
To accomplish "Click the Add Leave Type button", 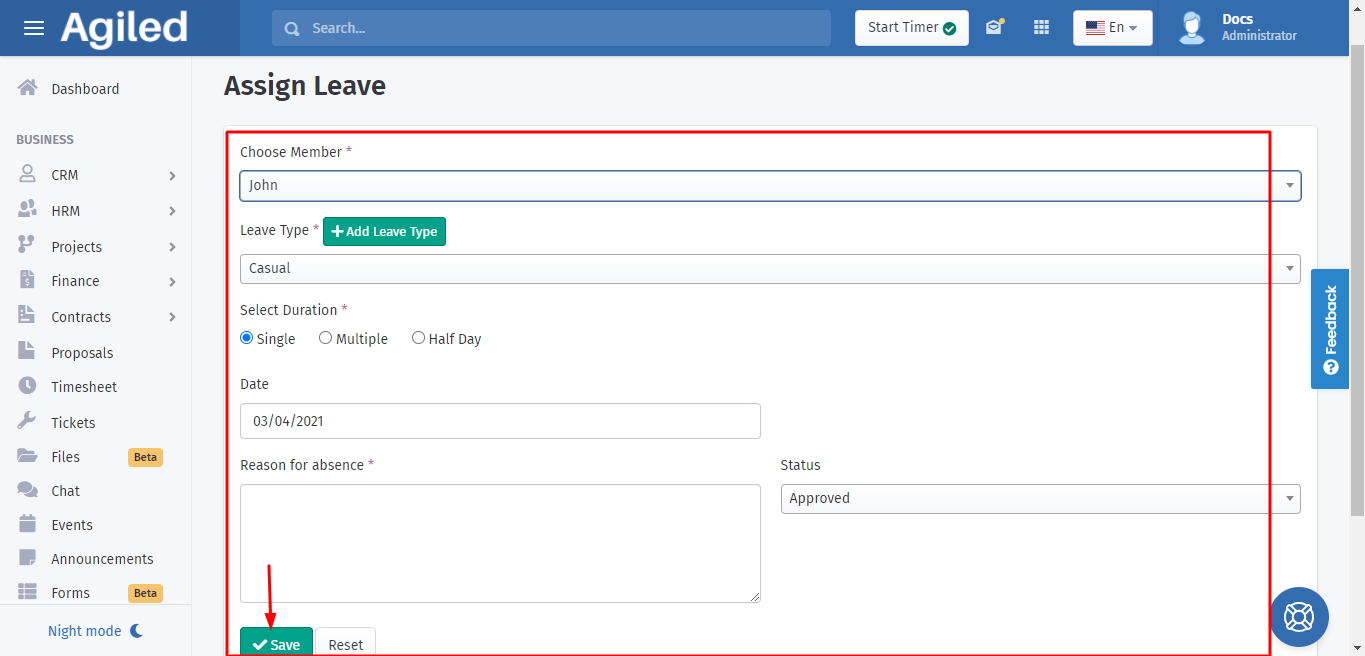I will 384,231.
